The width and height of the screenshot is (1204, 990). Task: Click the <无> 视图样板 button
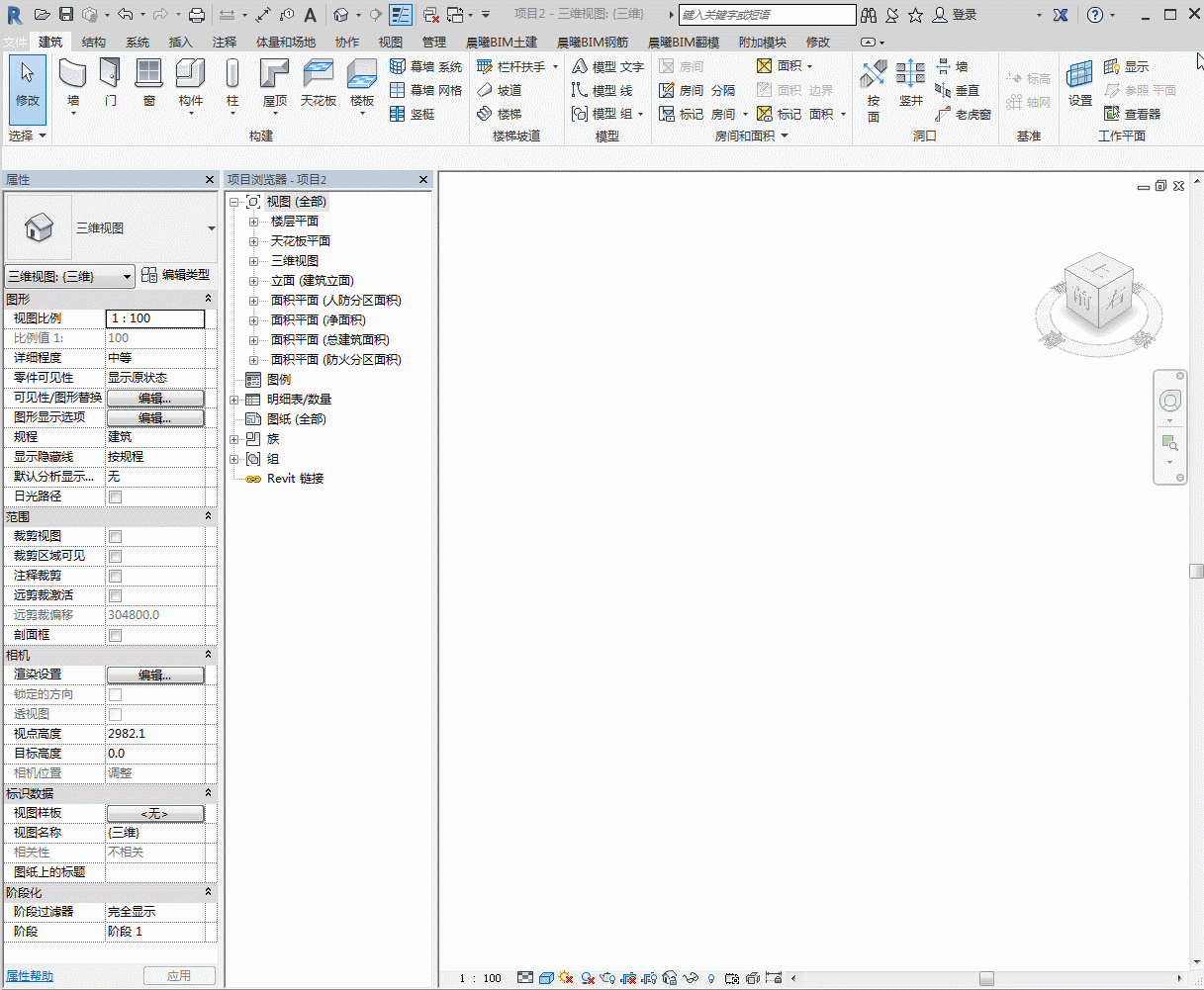point(155,813)
